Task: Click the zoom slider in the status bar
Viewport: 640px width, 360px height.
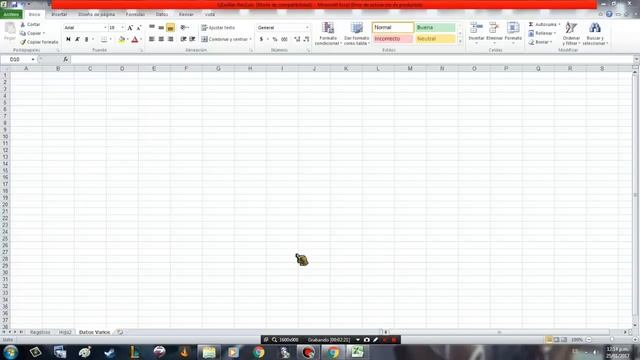Action: (612, 340)
